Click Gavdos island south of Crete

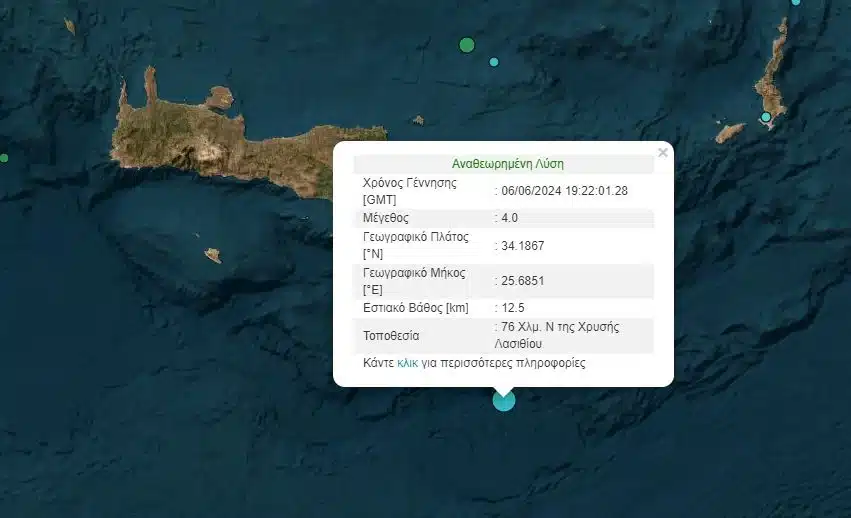tap(213, 256)
